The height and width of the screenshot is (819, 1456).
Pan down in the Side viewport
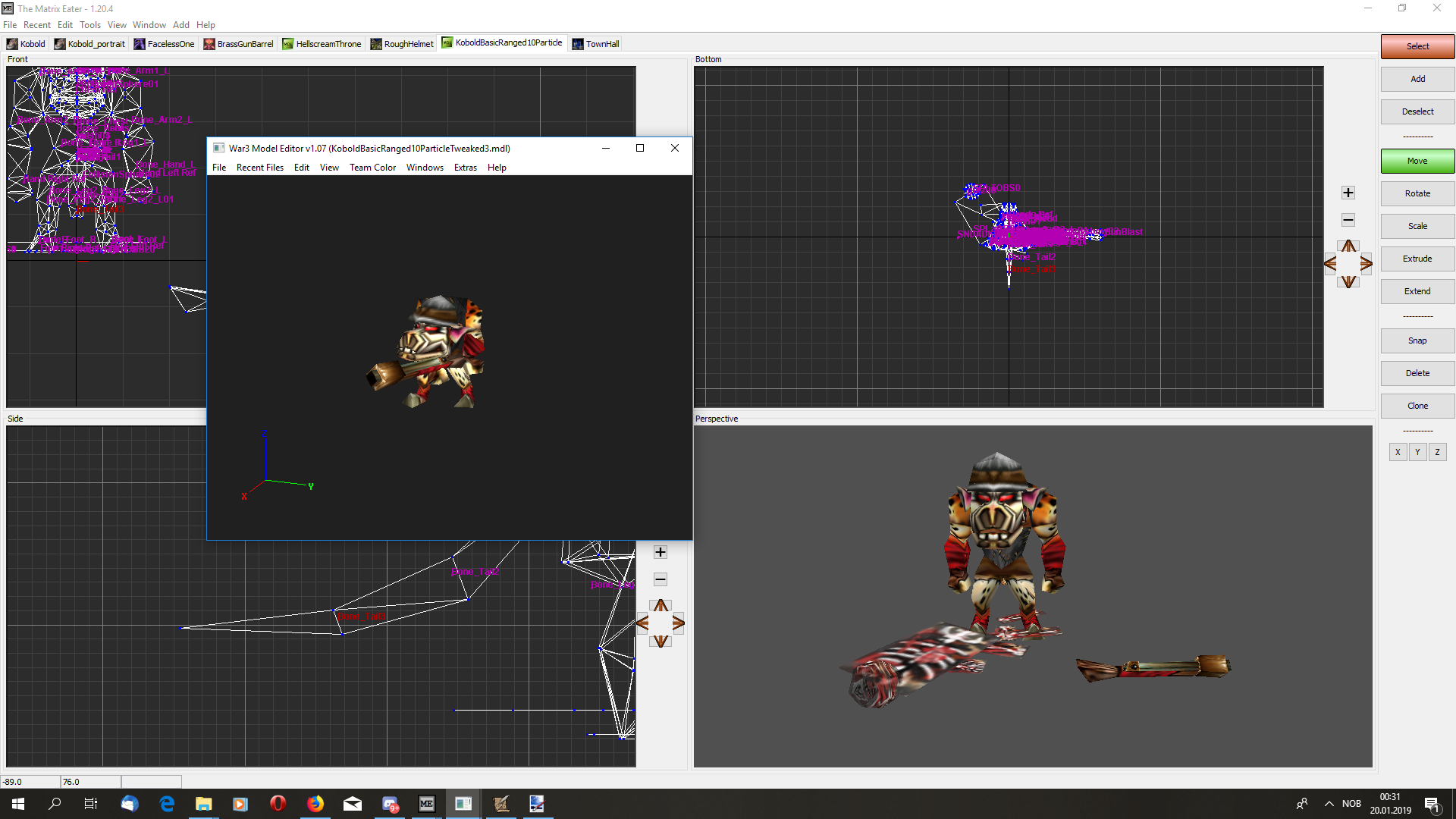(661, 642)
